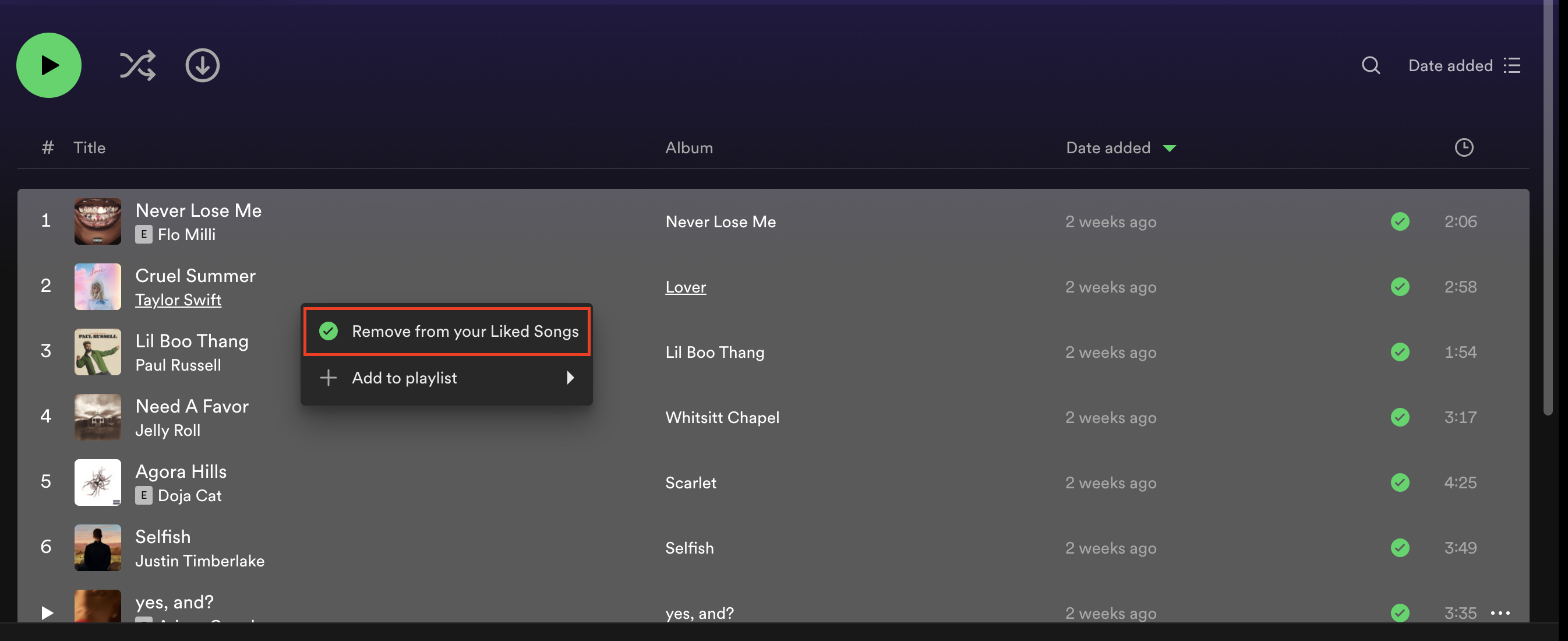Click the Download songs icon

click(x=202, y=65)
